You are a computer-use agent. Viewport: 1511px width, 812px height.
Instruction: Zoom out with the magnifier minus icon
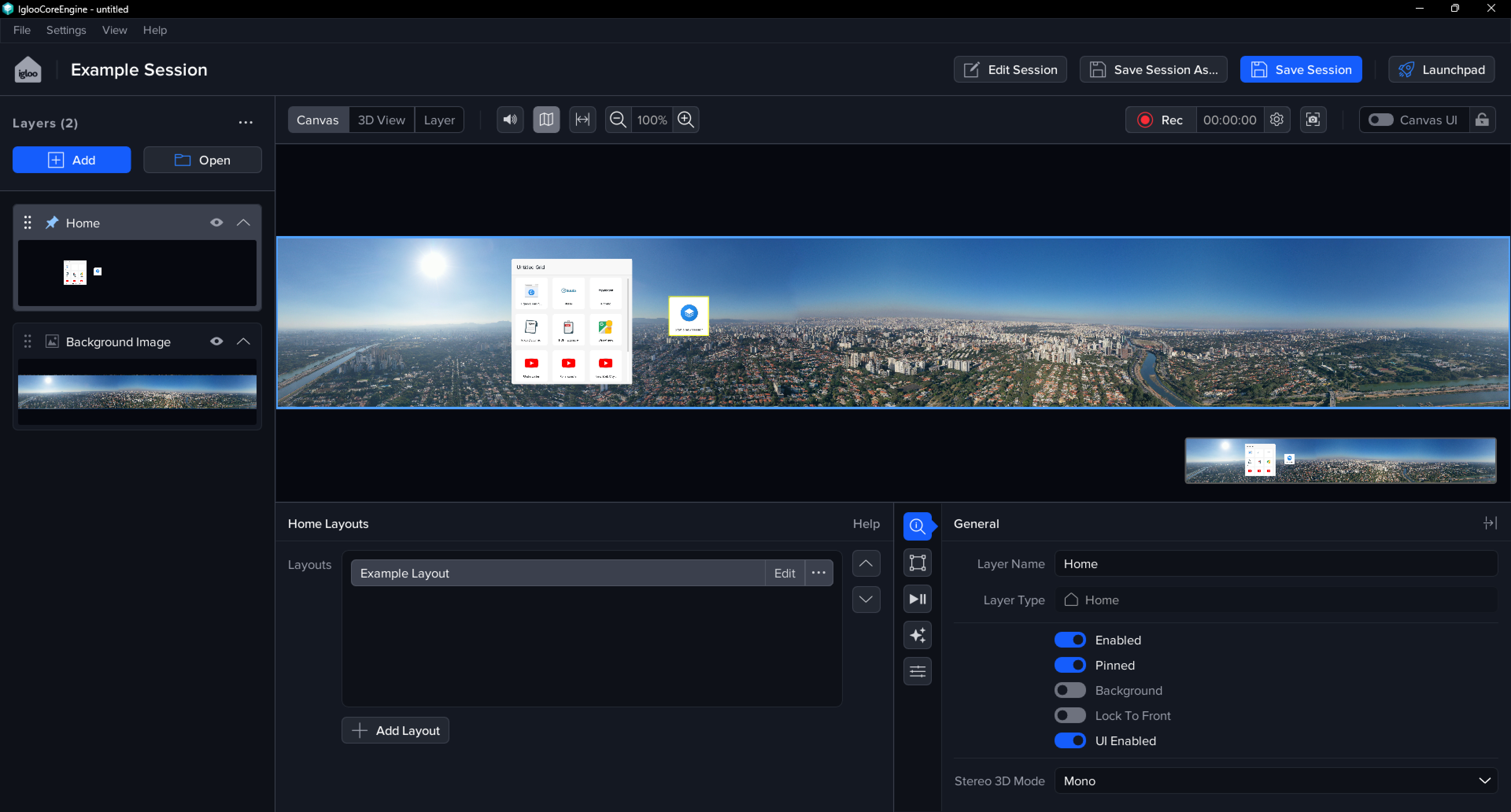[618, 120]
